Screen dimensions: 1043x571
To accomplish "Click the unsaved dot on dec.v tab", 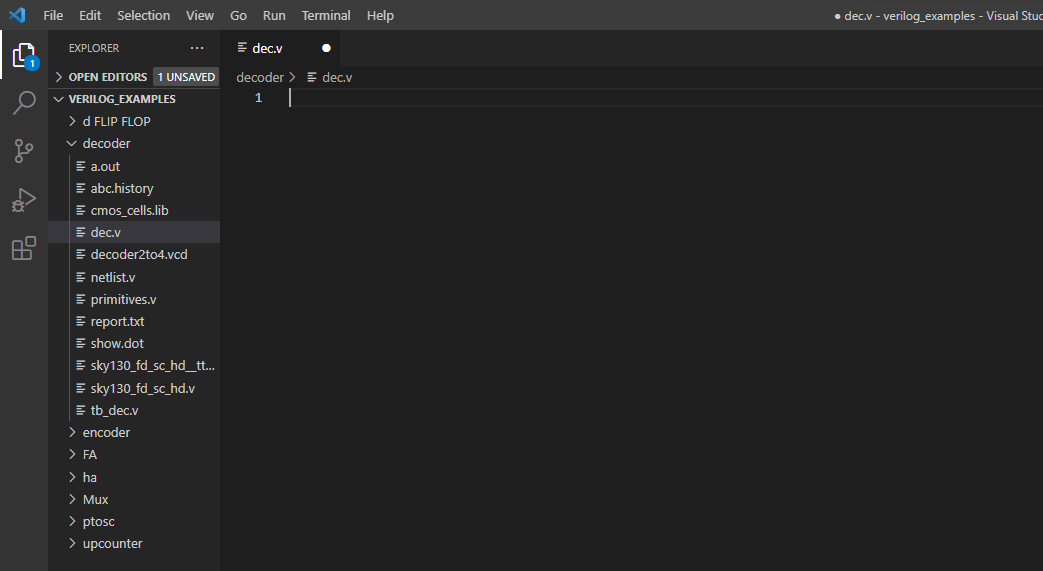I will (x=326, y=48).
